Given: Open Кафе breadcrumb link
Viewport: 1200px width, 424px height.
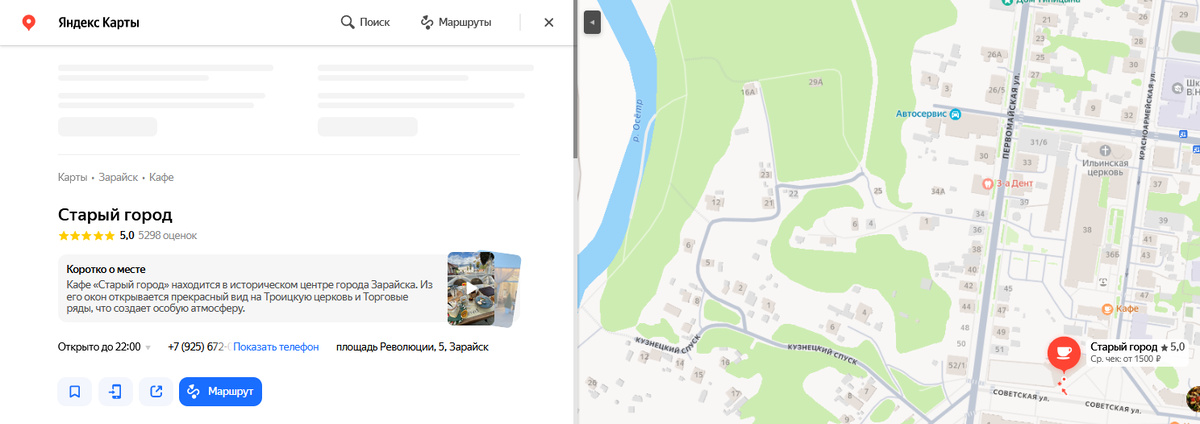Looking at the screenshot, I should 162,177.
